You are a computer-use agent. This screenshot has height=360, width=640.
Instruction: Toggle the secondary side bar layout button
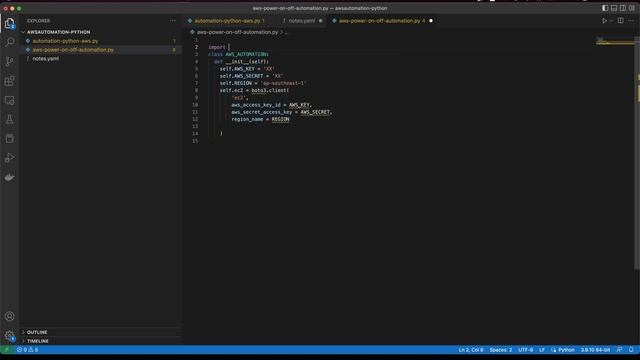click(623, 8)
